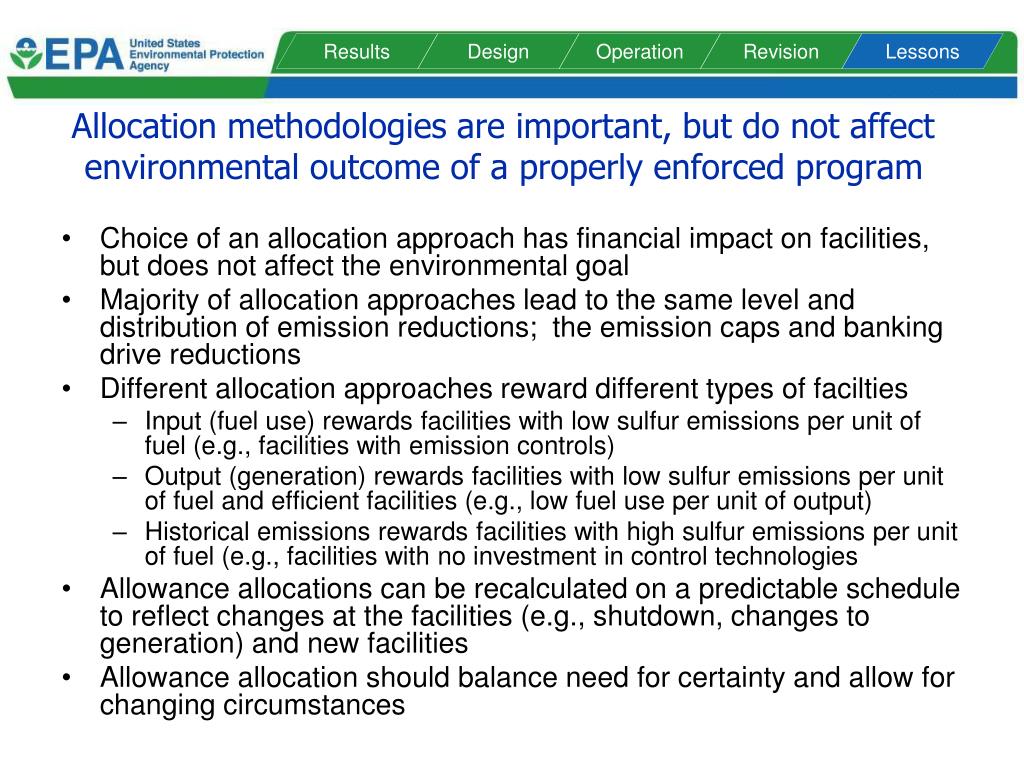Viewport: 1024px width, 768px height.
Task: Click 'fuel (e.g., facilities with emission controls)'
Action: coord(379,445)
